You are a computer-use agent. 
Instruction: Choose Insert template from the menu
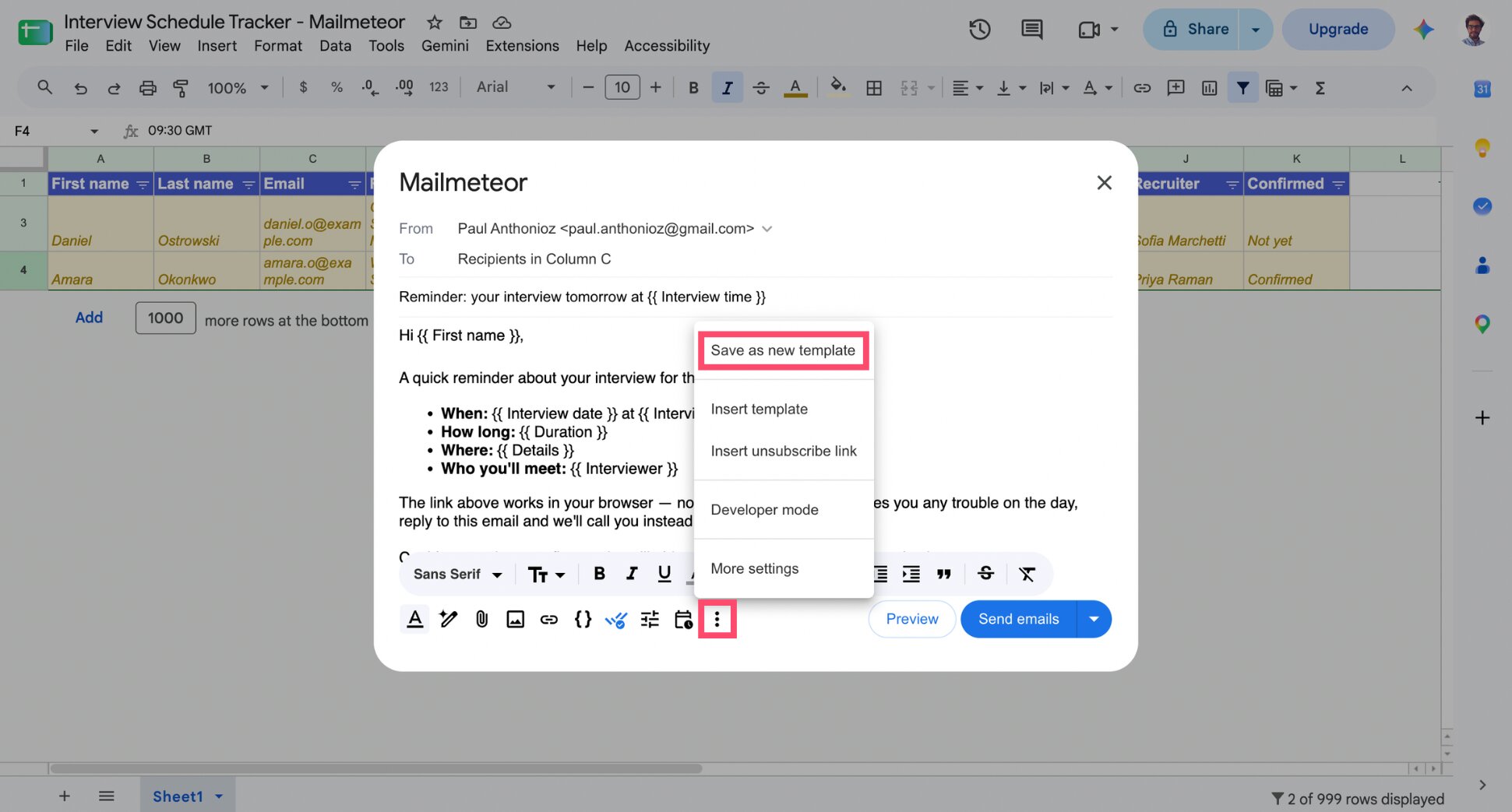[760, 409]
